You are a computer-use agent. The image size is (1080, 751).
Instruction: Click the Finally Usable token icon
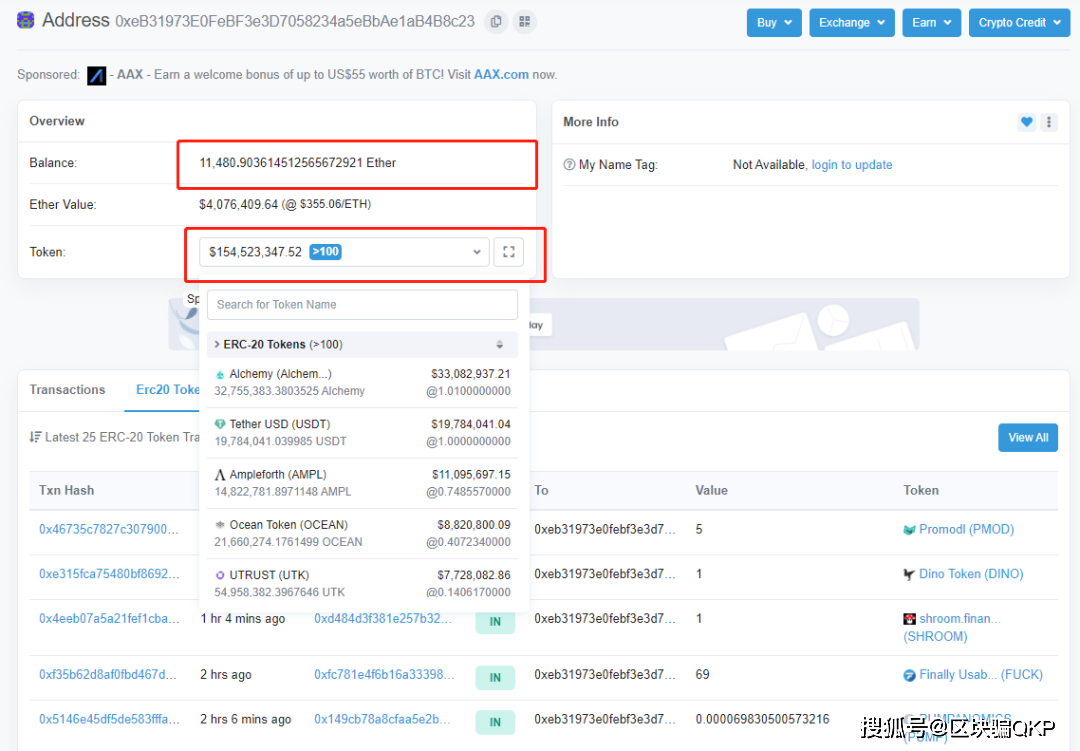909,675
